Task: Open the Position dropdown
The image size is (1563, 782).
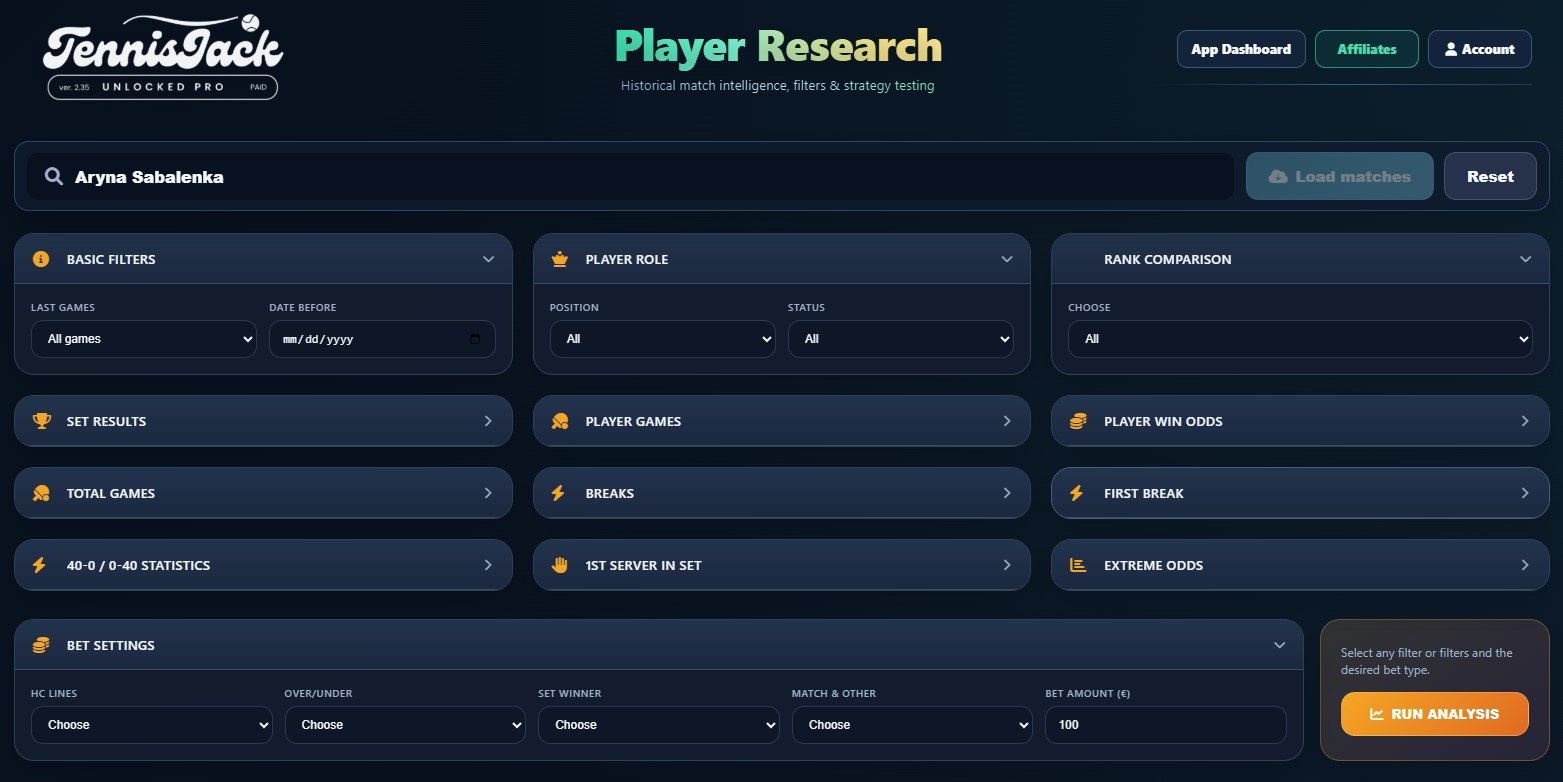Action: [662, 339]
